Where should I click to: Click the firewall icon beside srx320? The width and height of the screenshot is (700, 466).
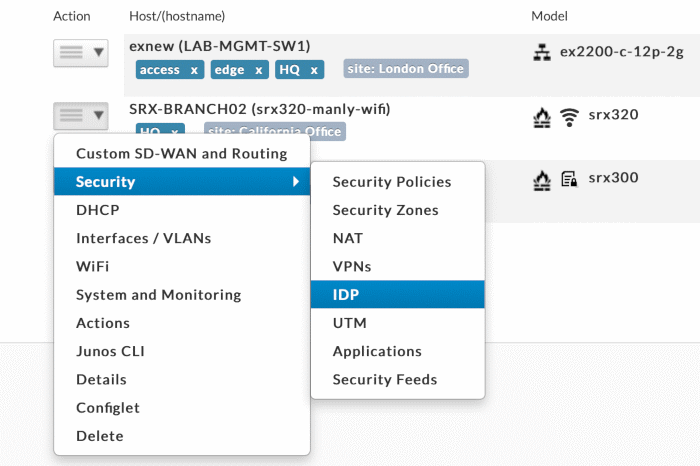coord(543,117)
